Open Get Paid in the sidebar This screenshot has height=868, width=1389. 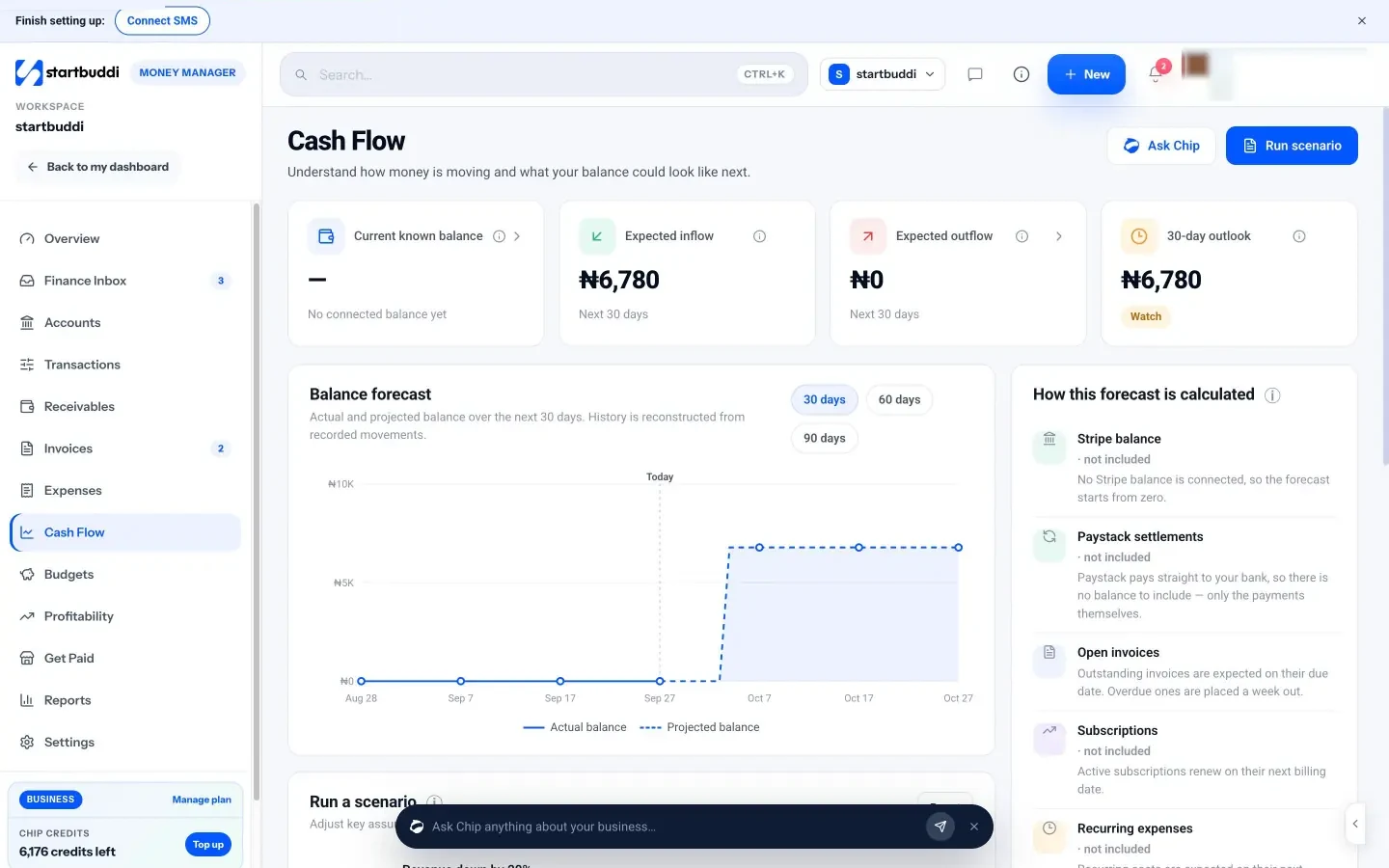pos(125,659)
